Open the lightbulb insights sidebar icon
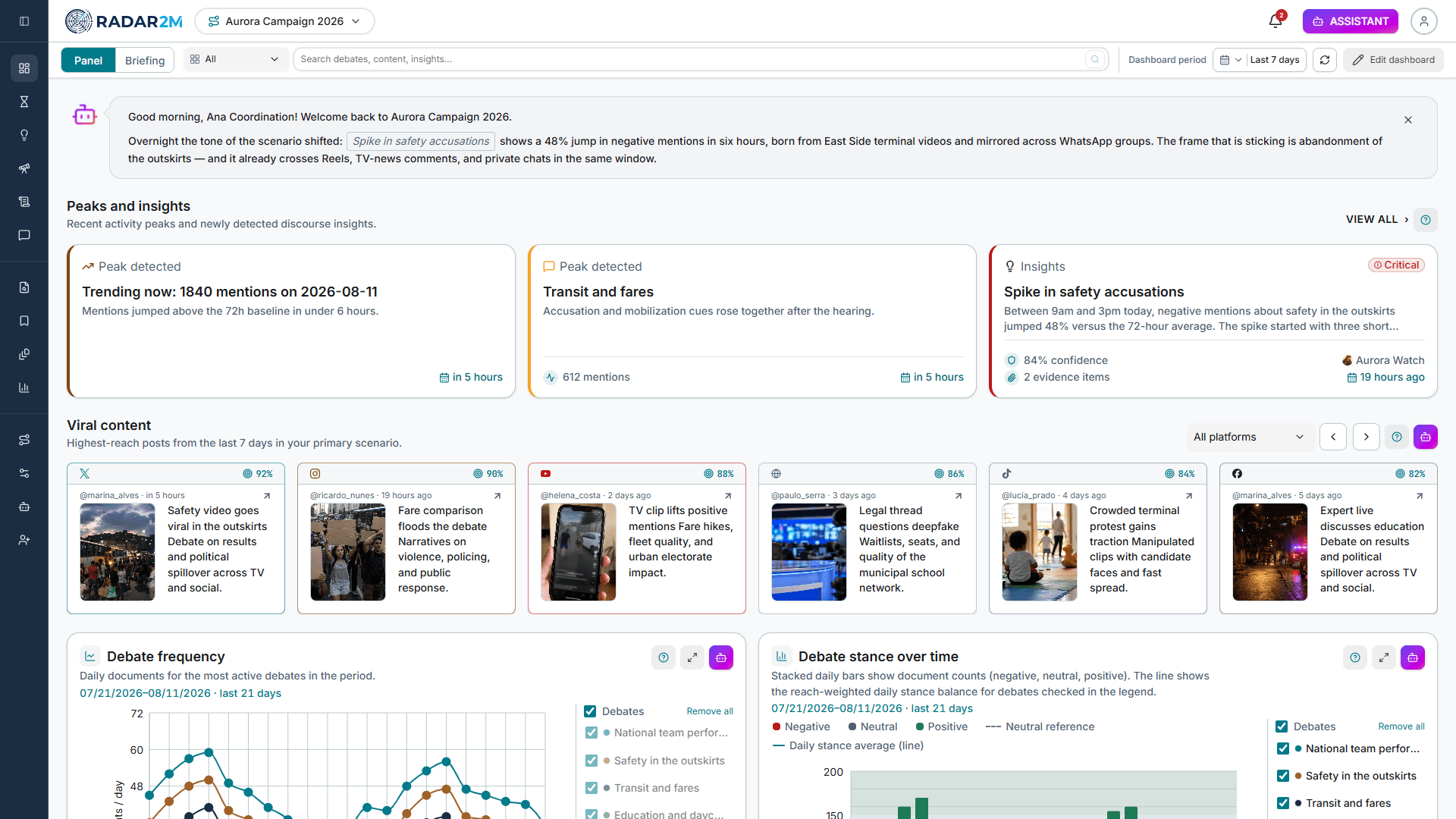Screen dimensions: 1456x819 point(24,135)
